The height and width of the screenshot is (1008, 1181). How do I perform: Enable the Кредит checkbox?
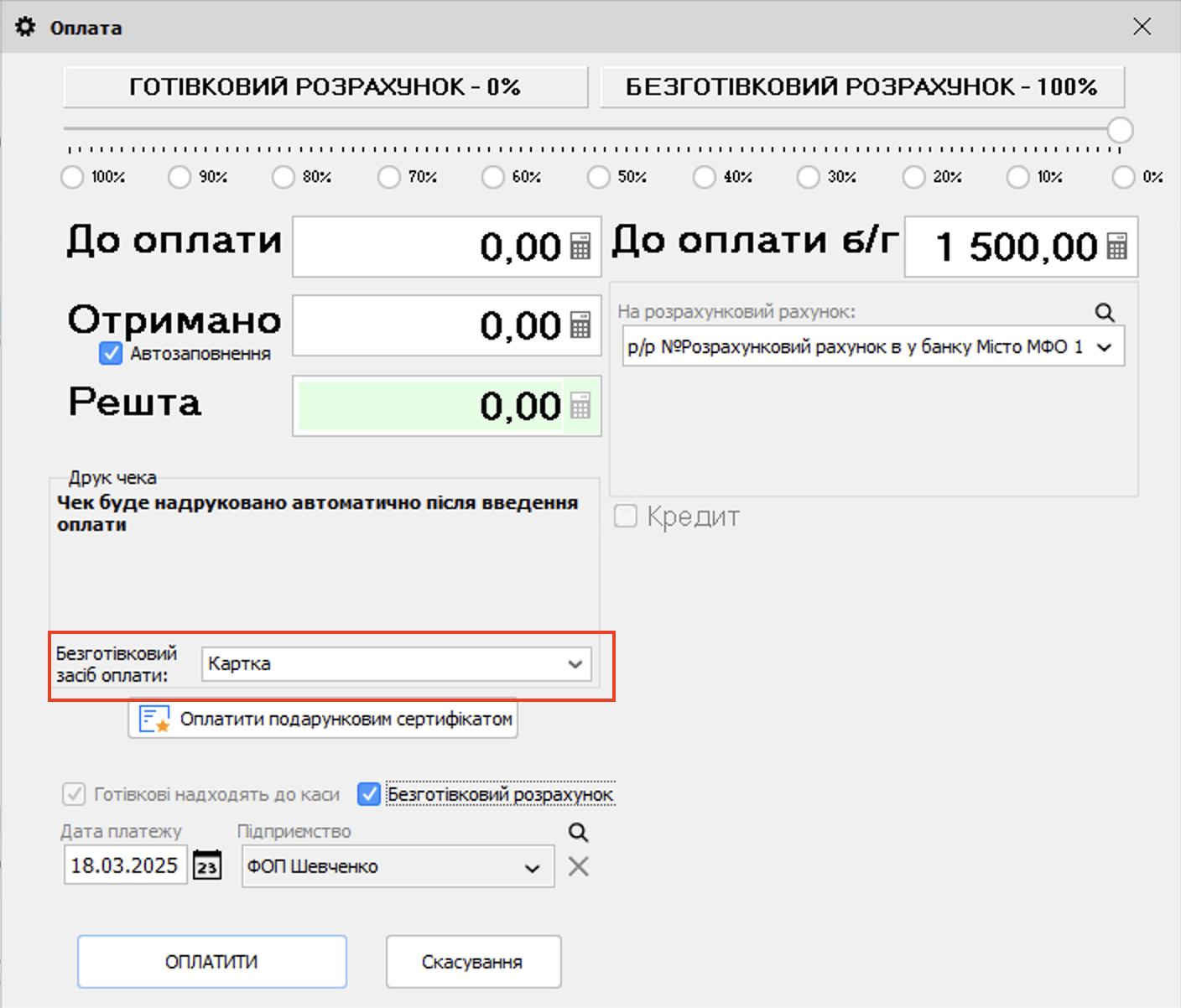(626, 517)
